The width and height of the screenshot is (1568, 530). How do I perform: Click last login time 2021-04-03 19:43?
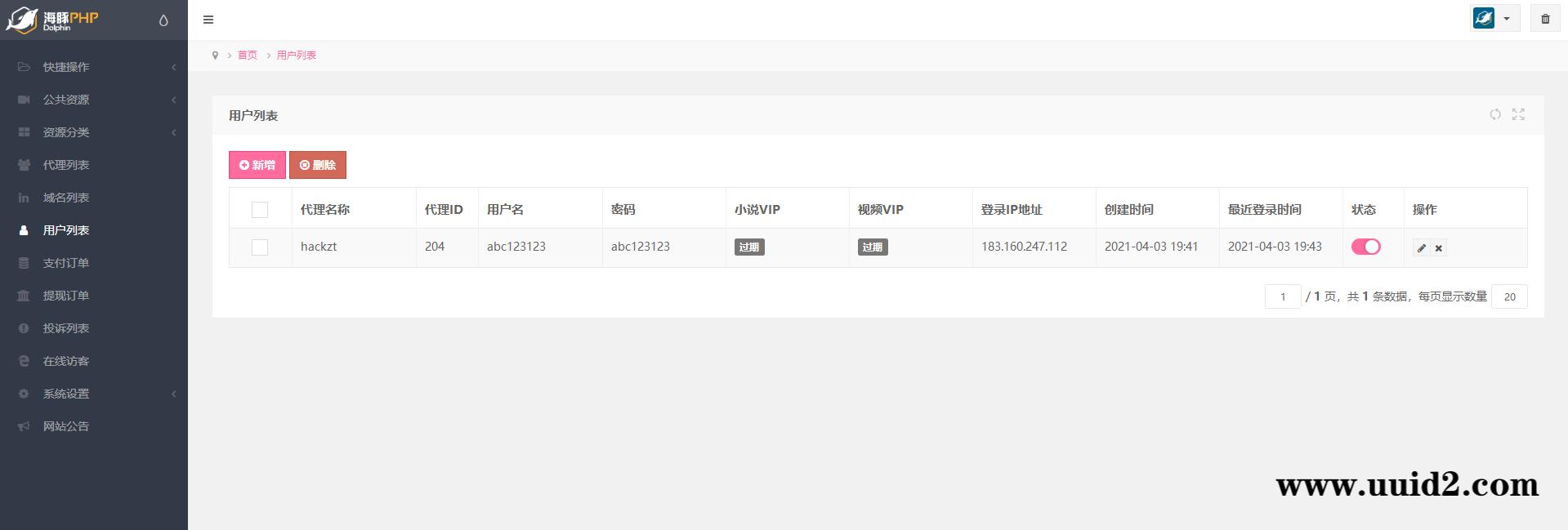click(1275, 247)
